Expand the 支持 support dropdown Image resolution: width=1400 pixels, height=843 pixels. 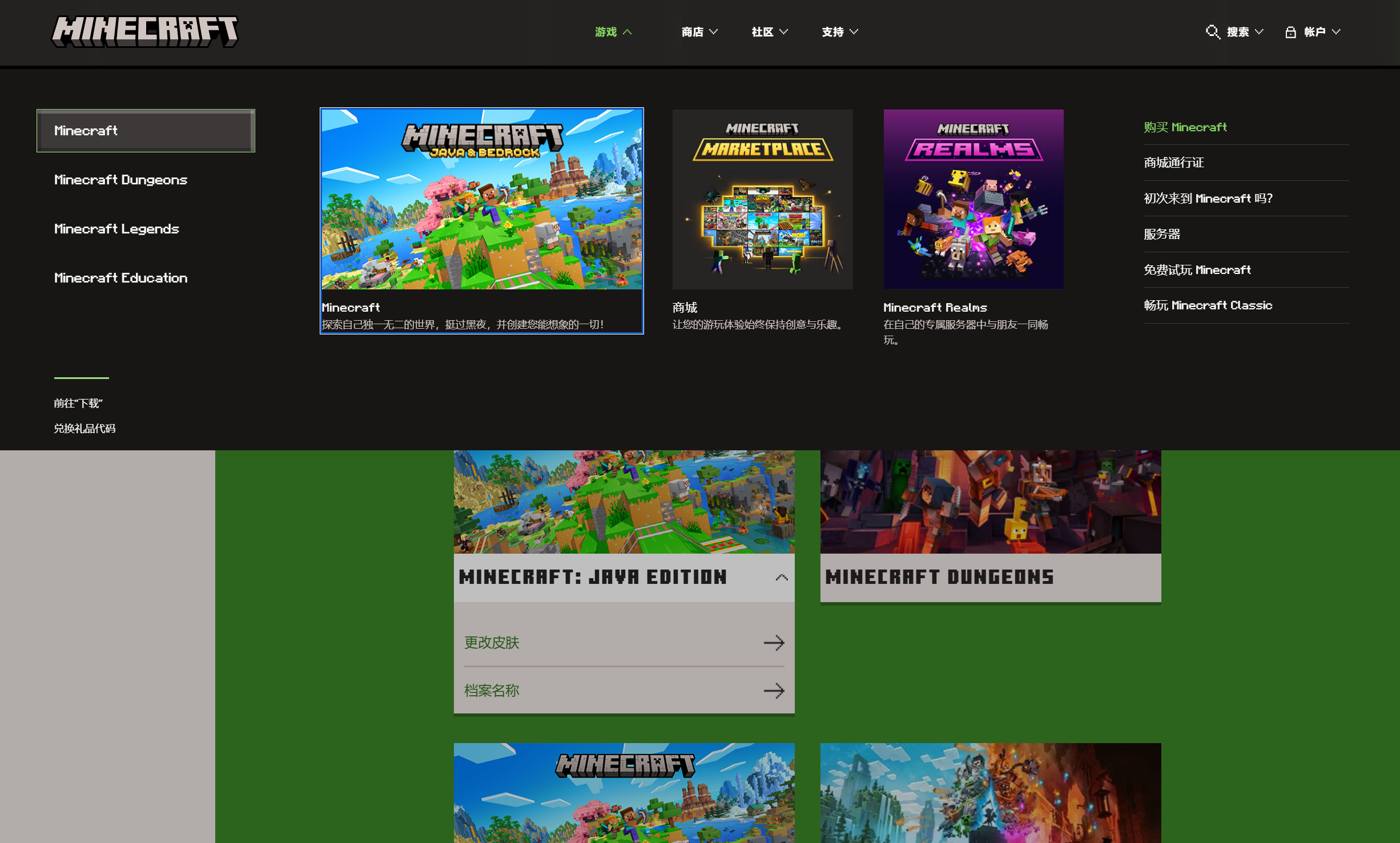(x=839, y=32)
